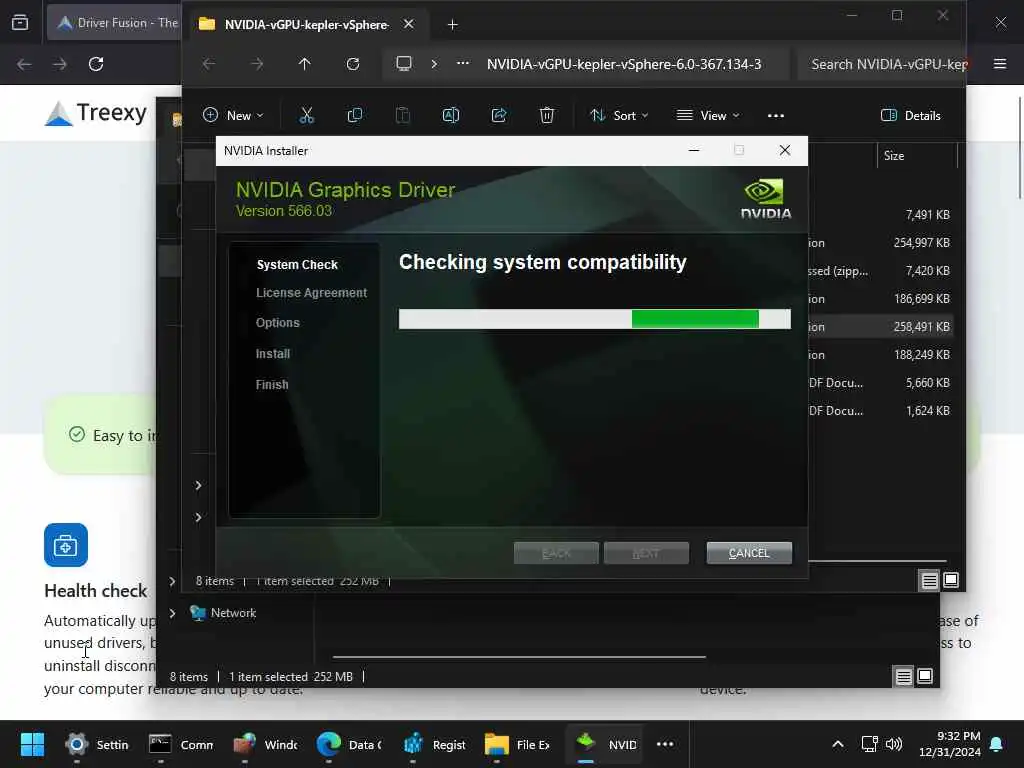Click the disabled NEXT button in installer

coord(646,553)
